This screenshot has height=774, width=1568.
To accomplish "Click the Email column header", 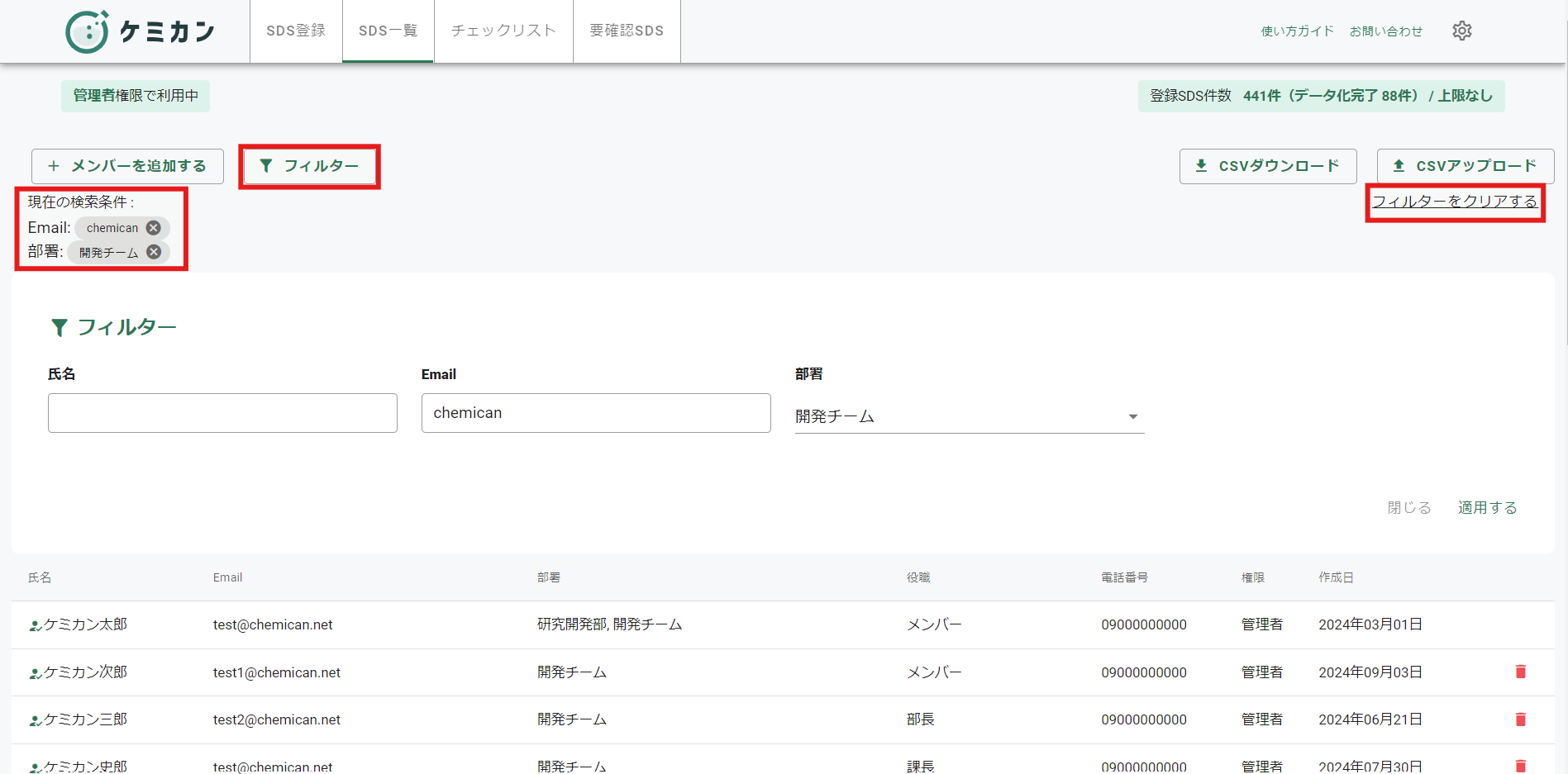I will pos(227,577).
